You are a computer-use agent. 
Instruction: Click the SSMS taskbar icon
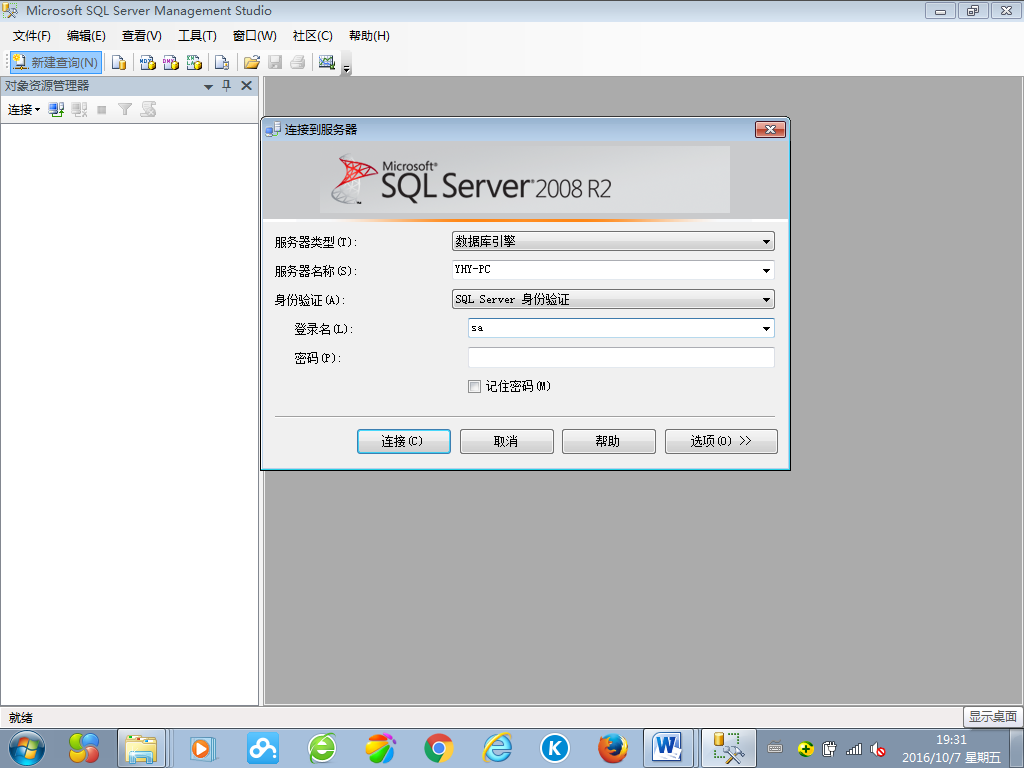pyautogui.click(x=728, y=748)
